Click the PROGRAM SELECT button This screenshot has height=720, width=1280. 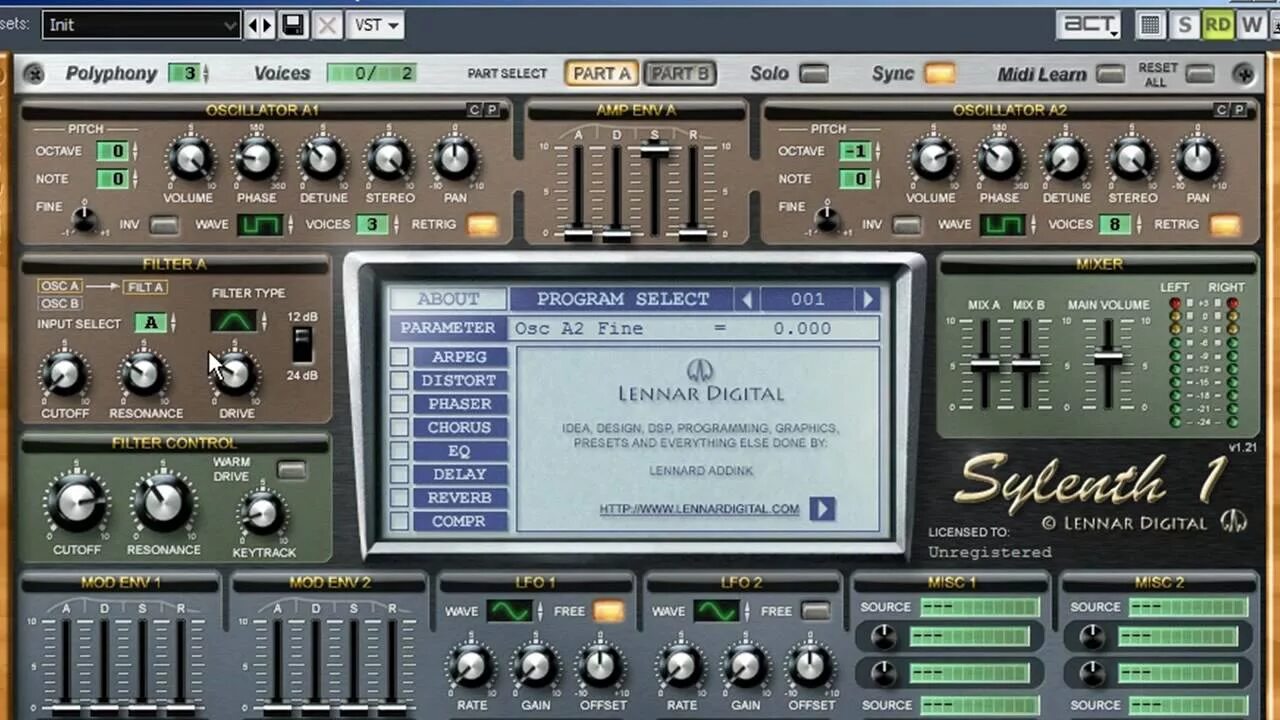pos(623,299)
